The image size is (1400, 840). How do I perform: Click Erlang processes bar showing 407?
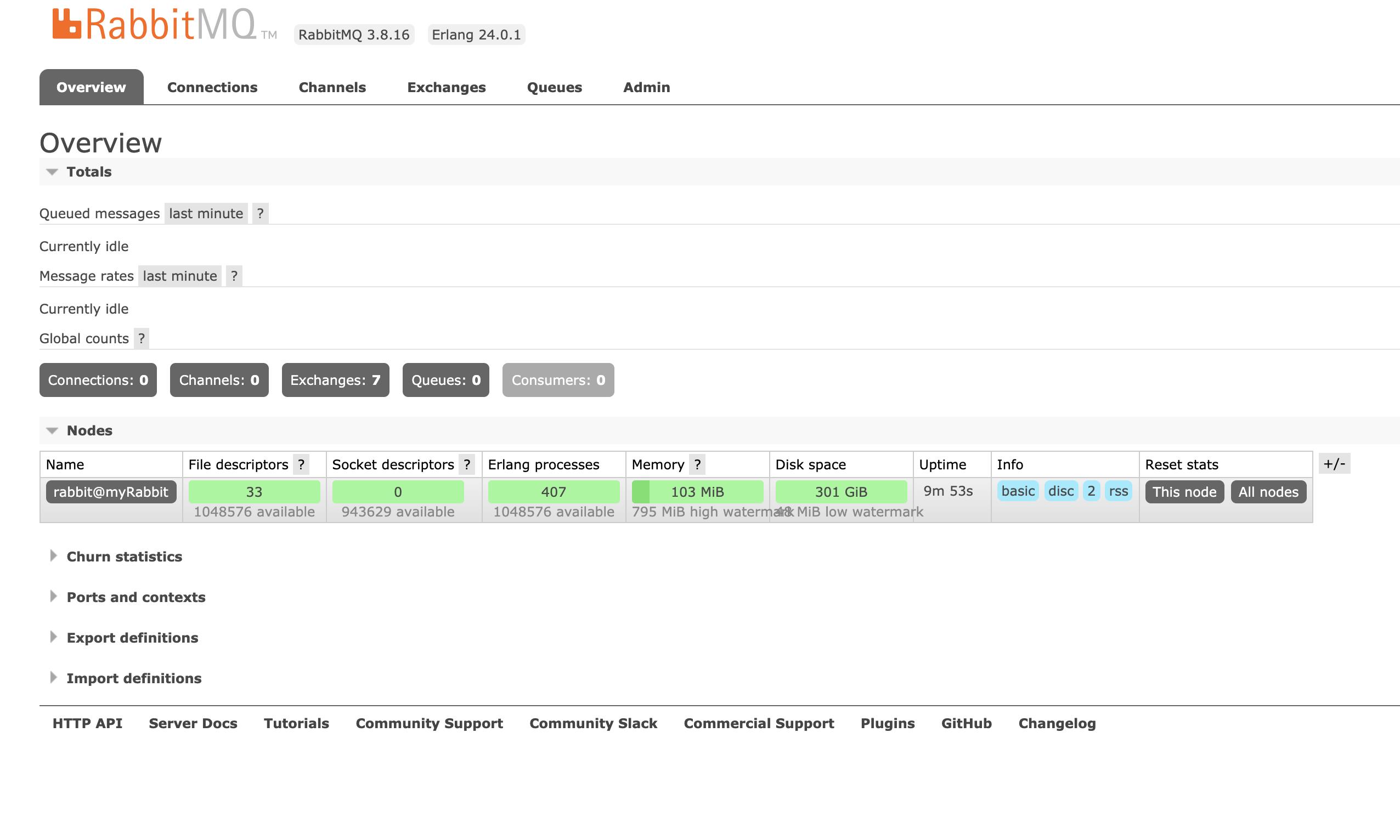point(554,492)
